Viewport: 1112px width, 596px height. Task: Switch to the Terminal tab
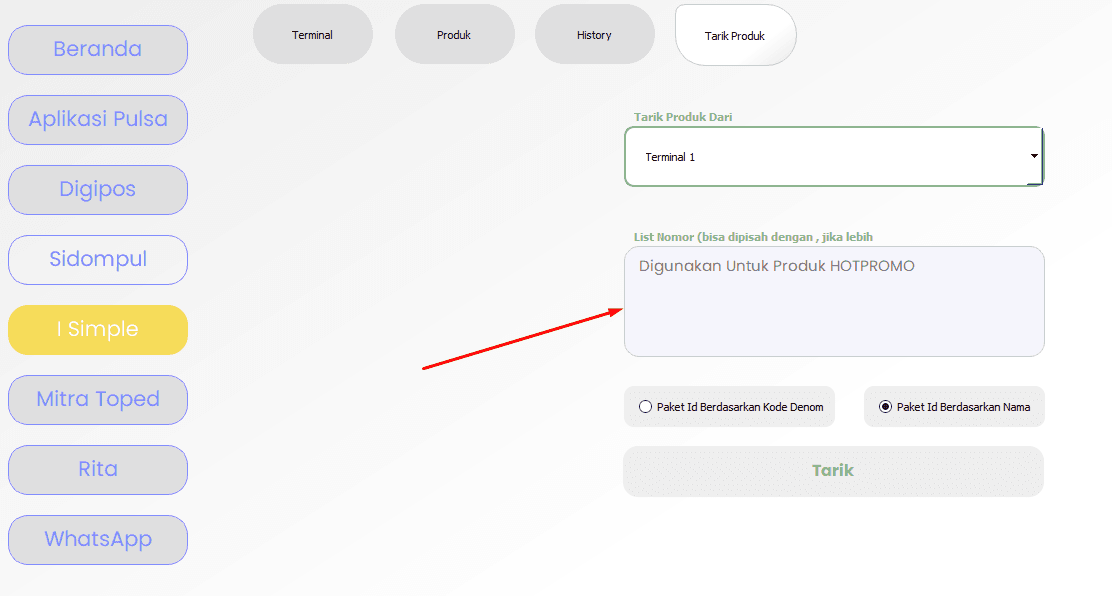313,35
